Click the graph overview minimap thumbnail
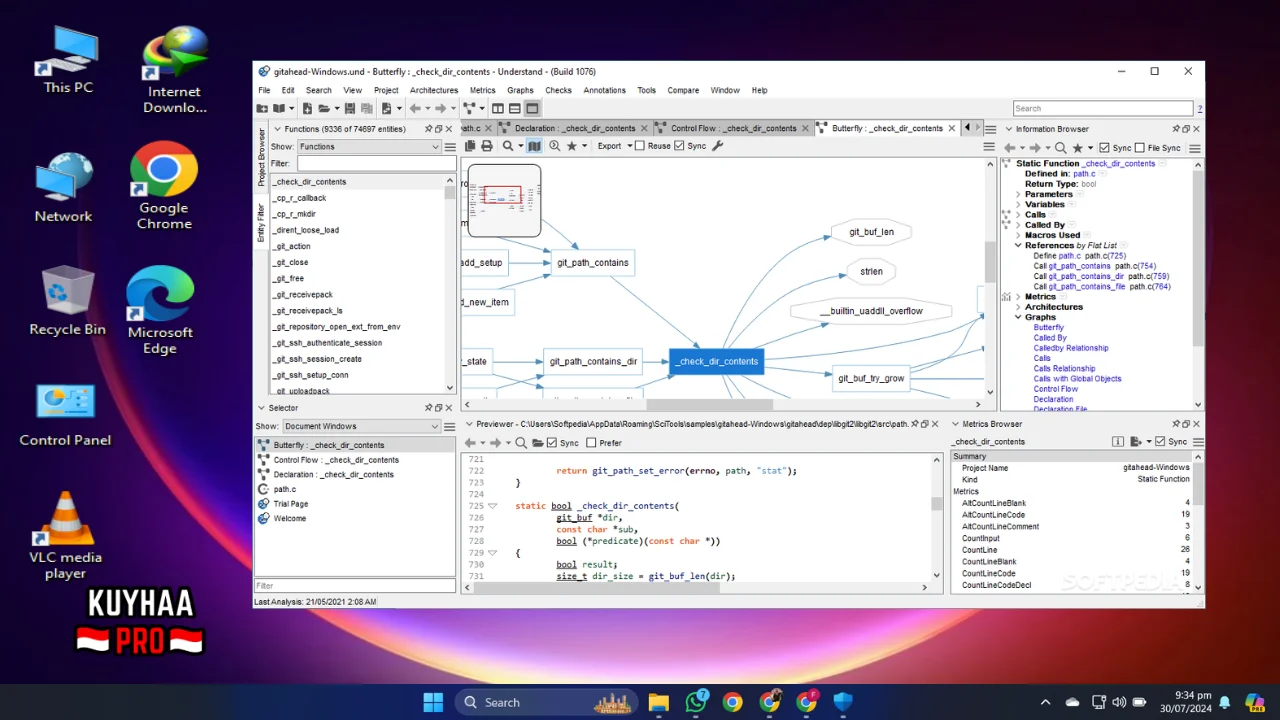The height and width of the screenshot is (720, 1280). pyautogui.click(x=504, y=200)
